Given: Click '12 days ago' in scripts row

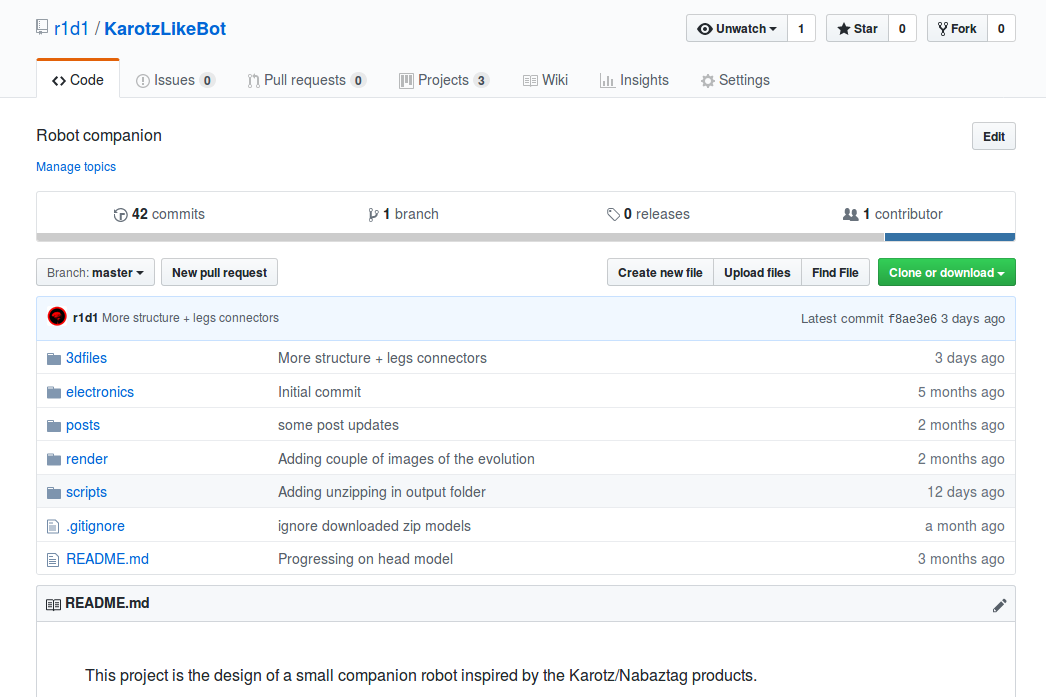Looking at the screenshot, I should coord(965,492).
